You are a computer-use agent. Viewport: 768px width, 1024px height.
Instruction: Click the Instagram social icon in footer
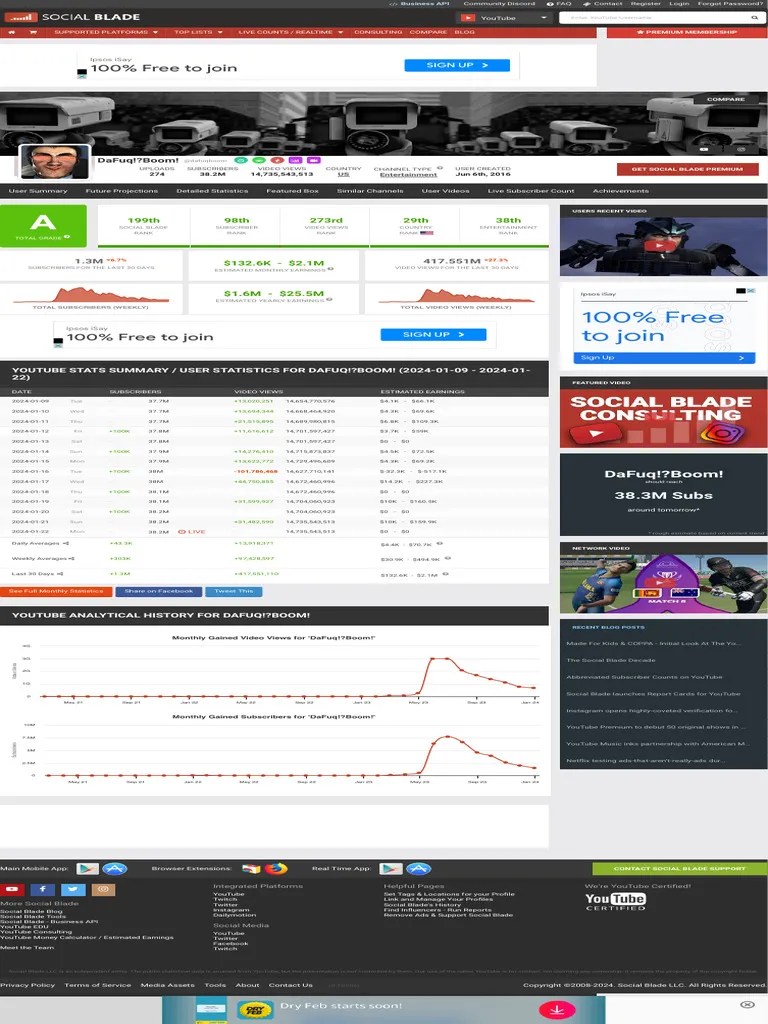tap(103, 889)
